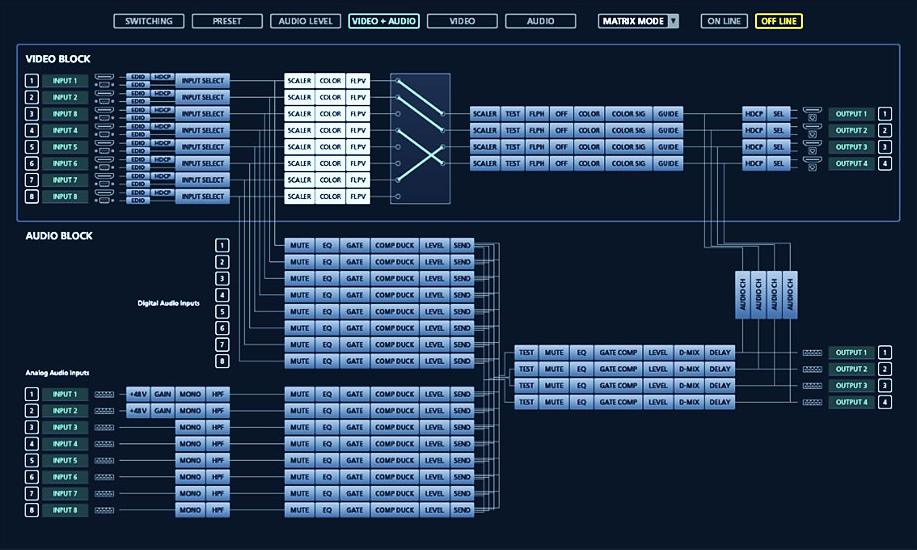Click the terminal block icon for analog INPUT 1
Viewport: 917px width, 550px height.
tap(105, 394)
